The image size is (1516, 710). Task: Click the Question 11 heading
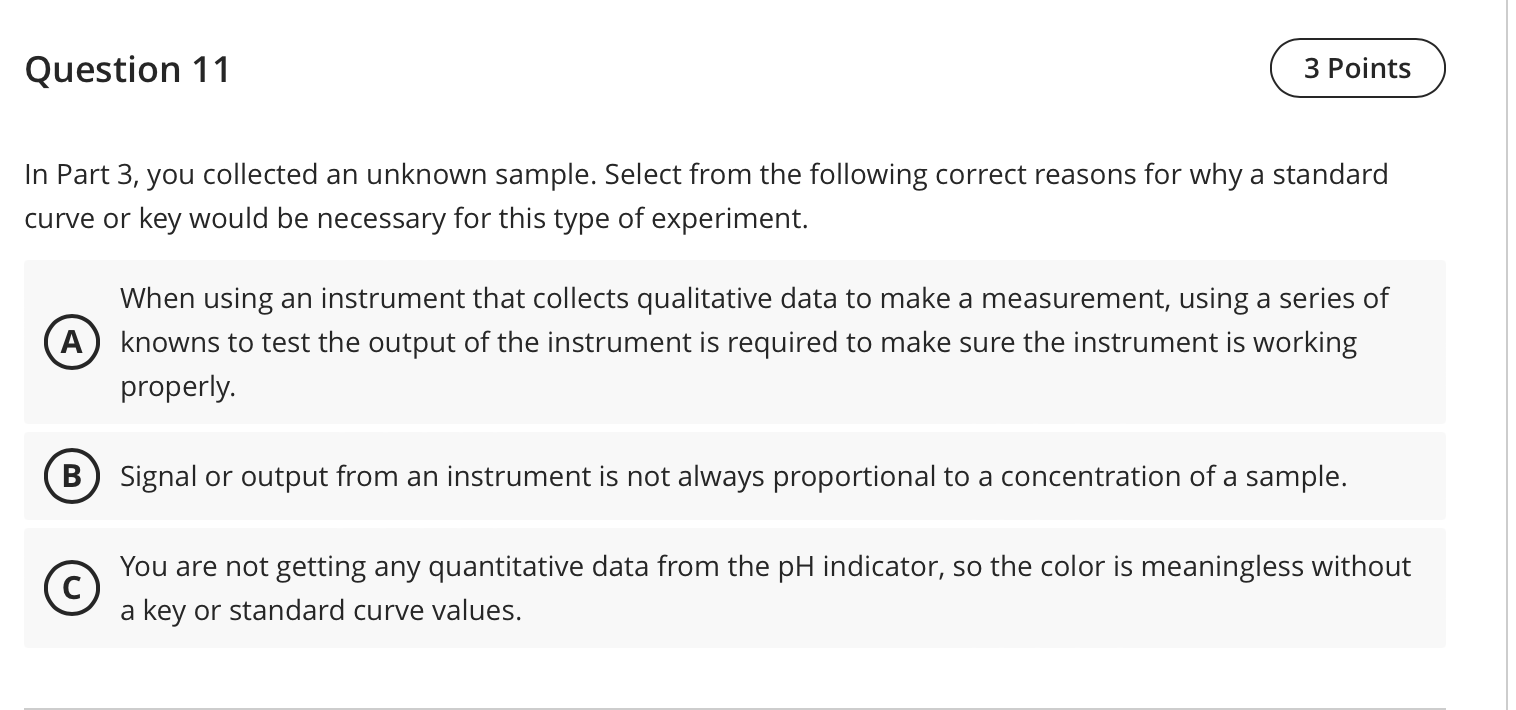coord(127,68)
